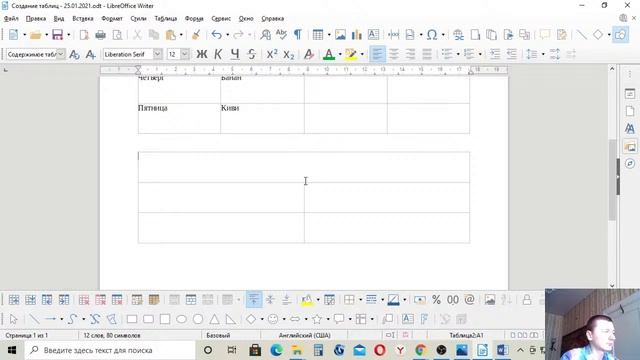Expand the Undo history dropdown arrow
The image size is (640, 360).
[227, 35]
